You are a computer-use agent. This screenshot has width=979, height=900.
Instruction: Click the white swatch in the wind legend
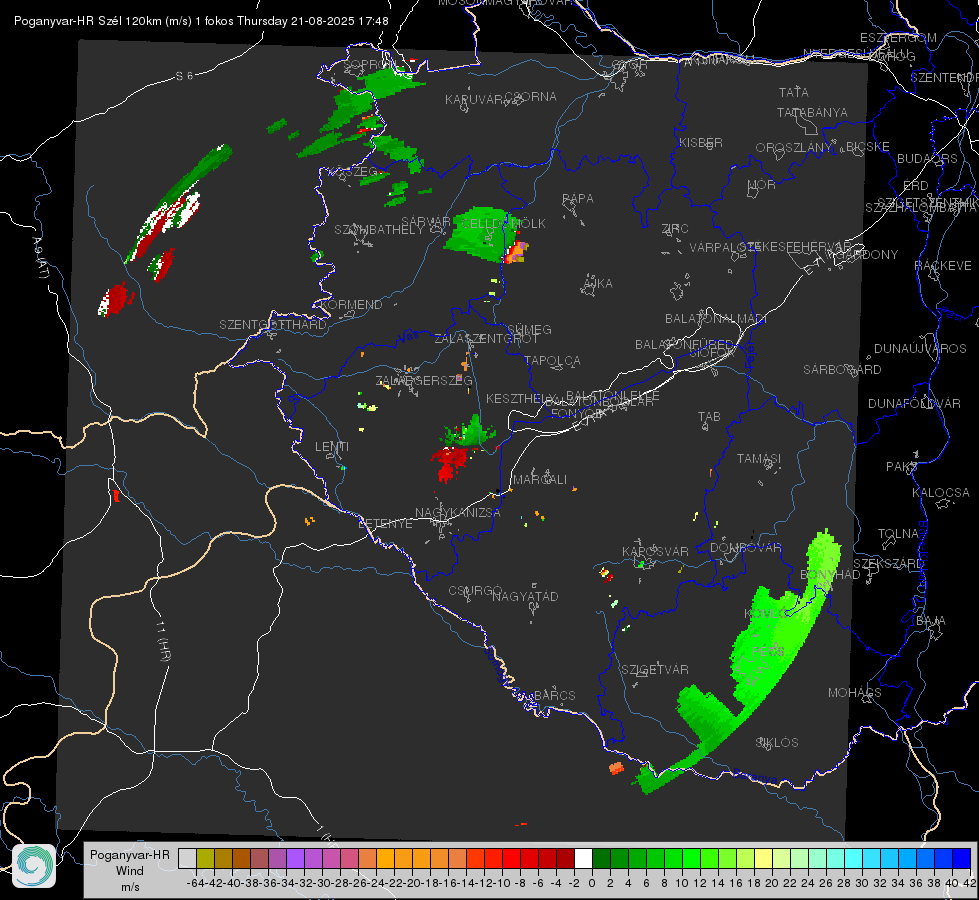click(583, 859)
